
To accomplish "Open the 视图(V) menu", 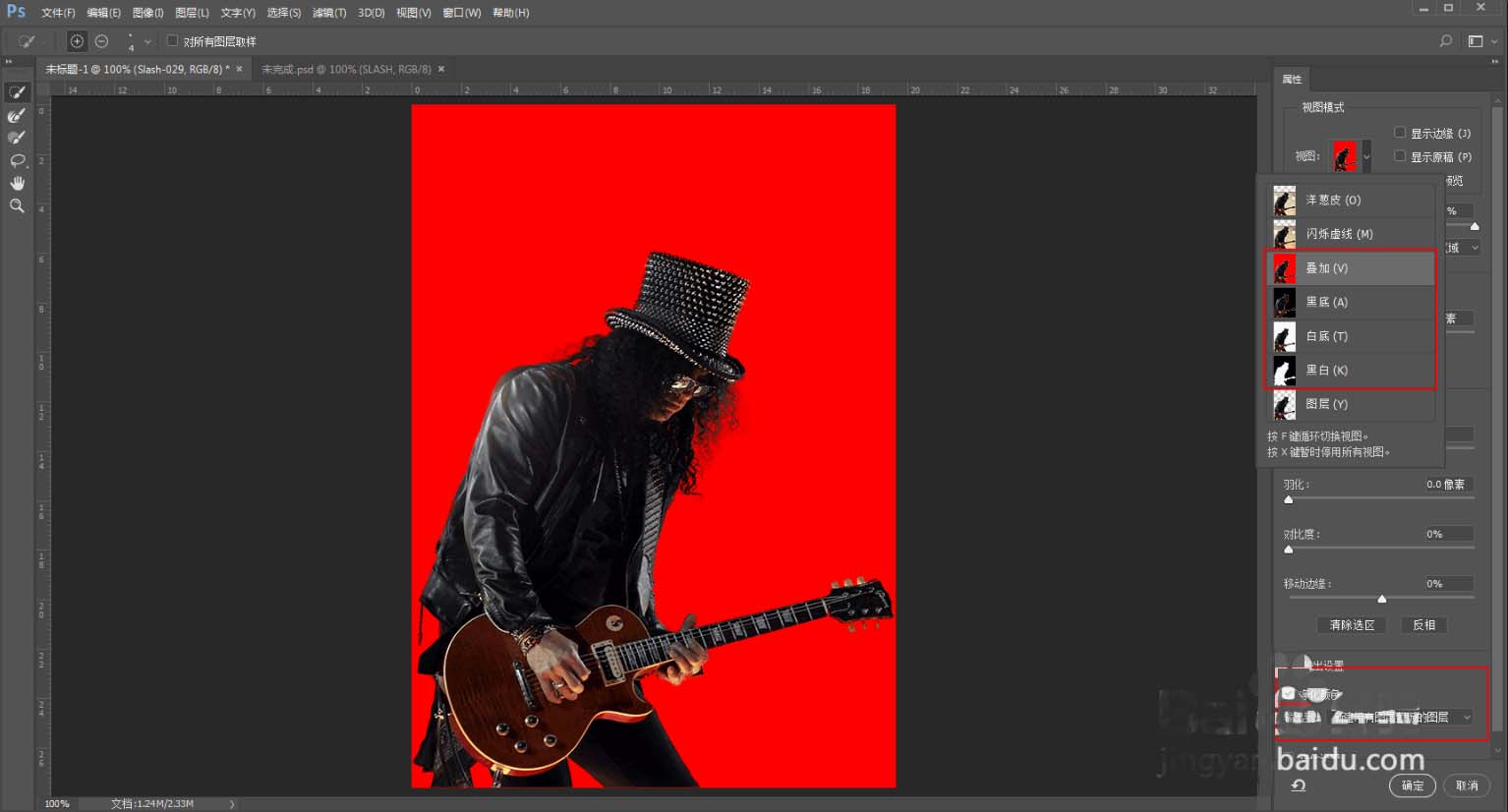I will pyautogui.click(x=413, y=13).
